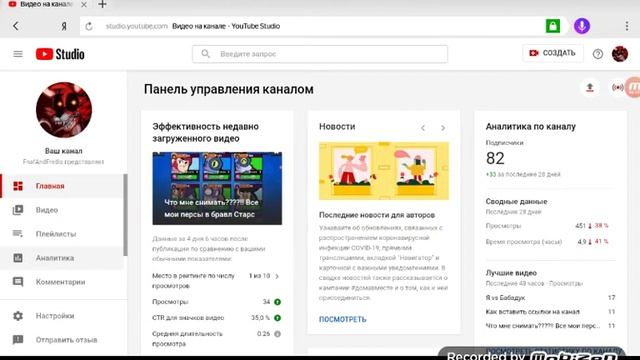This screenshot has width=640, height=360.
Task: Click the Главная dashboard icon
Action: (x=18, y=186)
